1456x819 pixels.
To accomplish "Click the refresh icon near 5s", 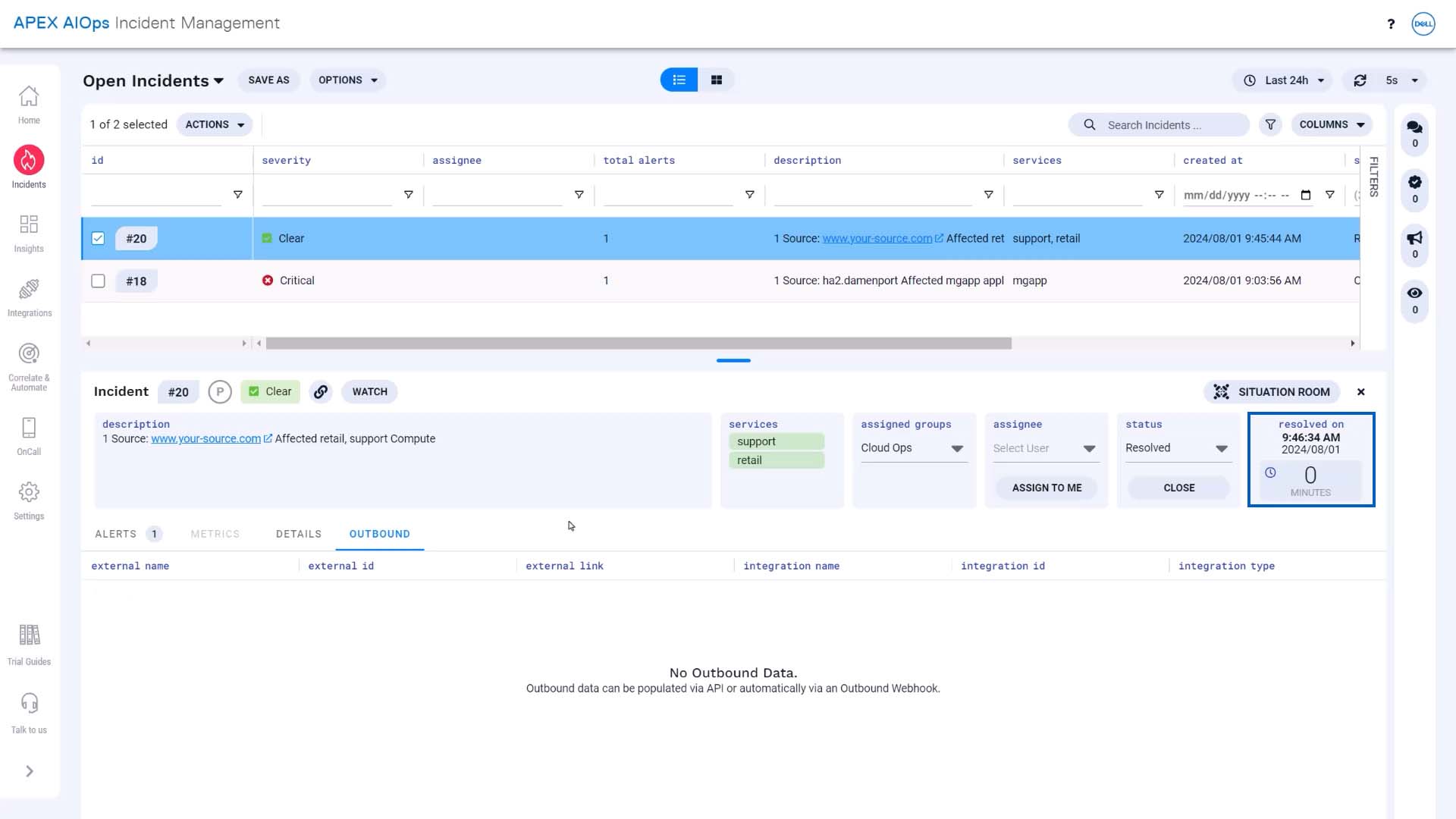I will pos(1360,80).
